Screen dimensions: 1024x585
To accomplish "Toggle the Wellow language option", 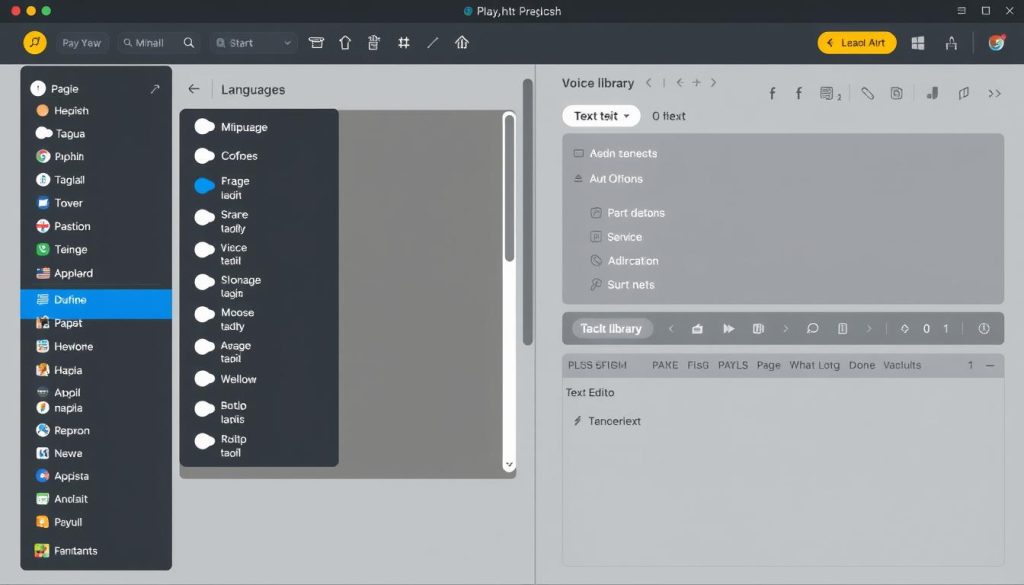I will coord(206,379).
